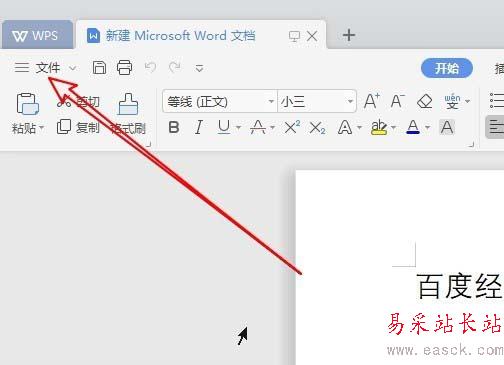The image size is (504, 365).
Task: Open the hamburger menu icon
Action: click(x=22, y=68)
